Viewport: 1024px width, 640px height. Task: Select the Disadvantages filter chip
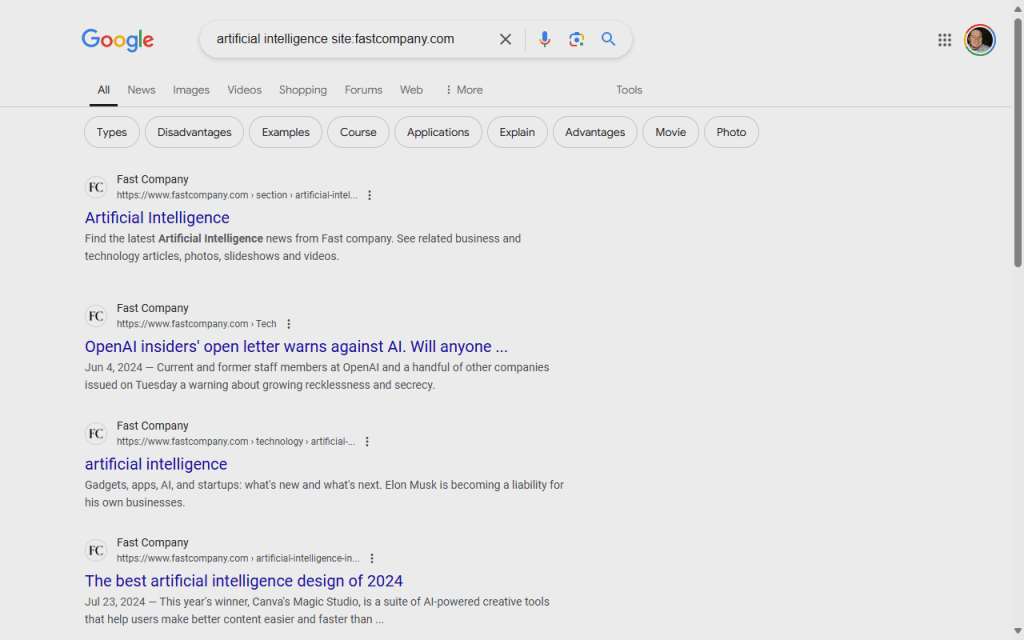click(x=194, y=132)
